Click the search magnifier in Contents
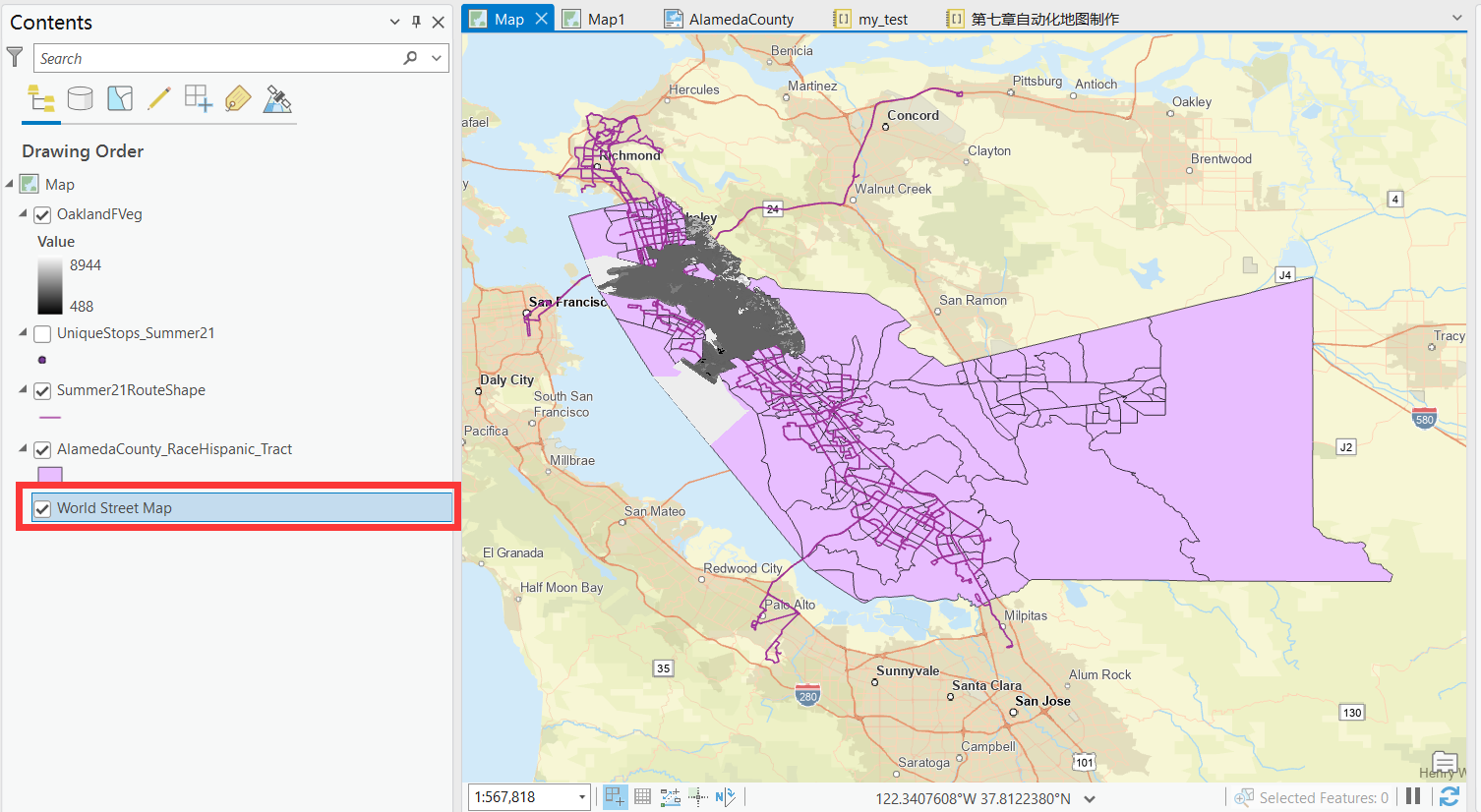The image size is (1481, 812). click(x=410, y=58)
